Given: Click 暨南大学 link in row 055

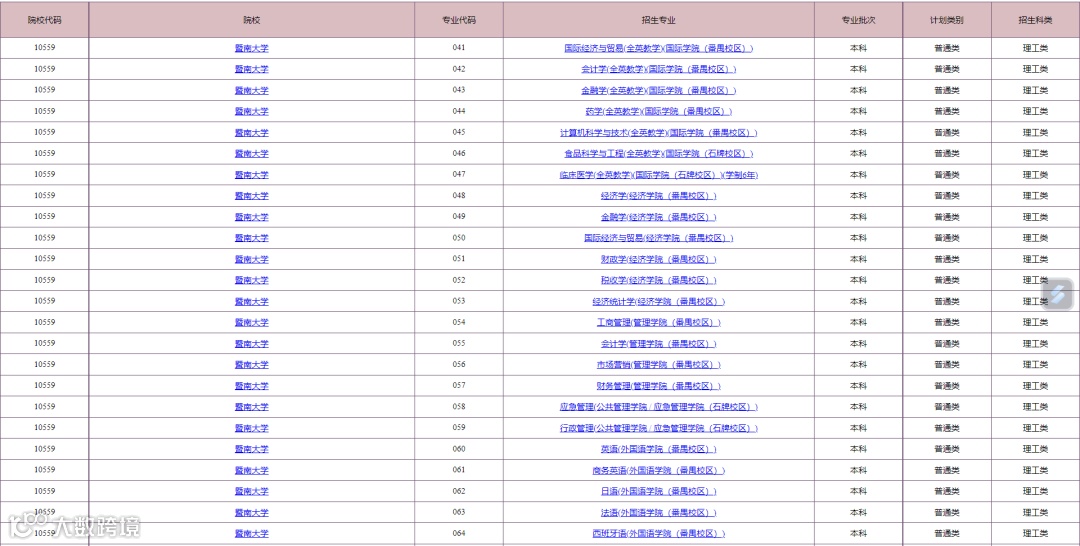Looking at the screenshot, I should pyautogui.click(x=251, y=344).
